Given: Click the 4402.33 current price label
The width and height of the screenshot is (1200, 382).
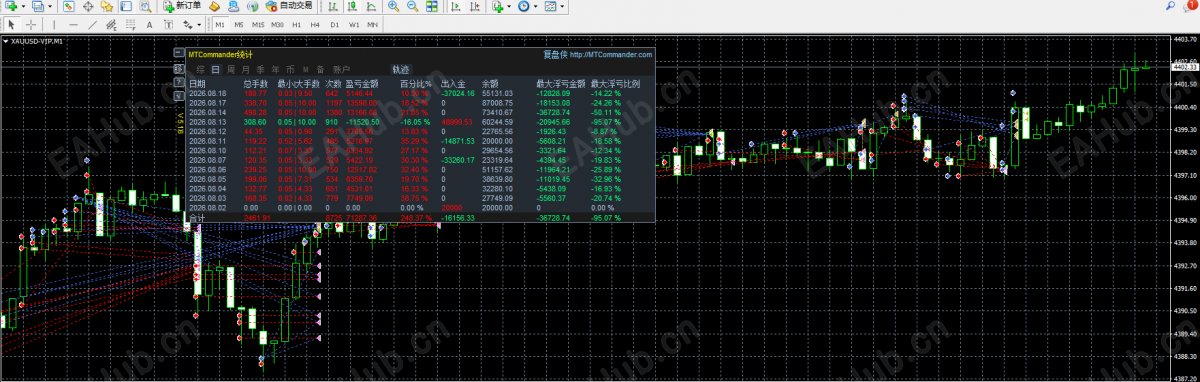Looking at the screenshot, I should (1186, 67).
